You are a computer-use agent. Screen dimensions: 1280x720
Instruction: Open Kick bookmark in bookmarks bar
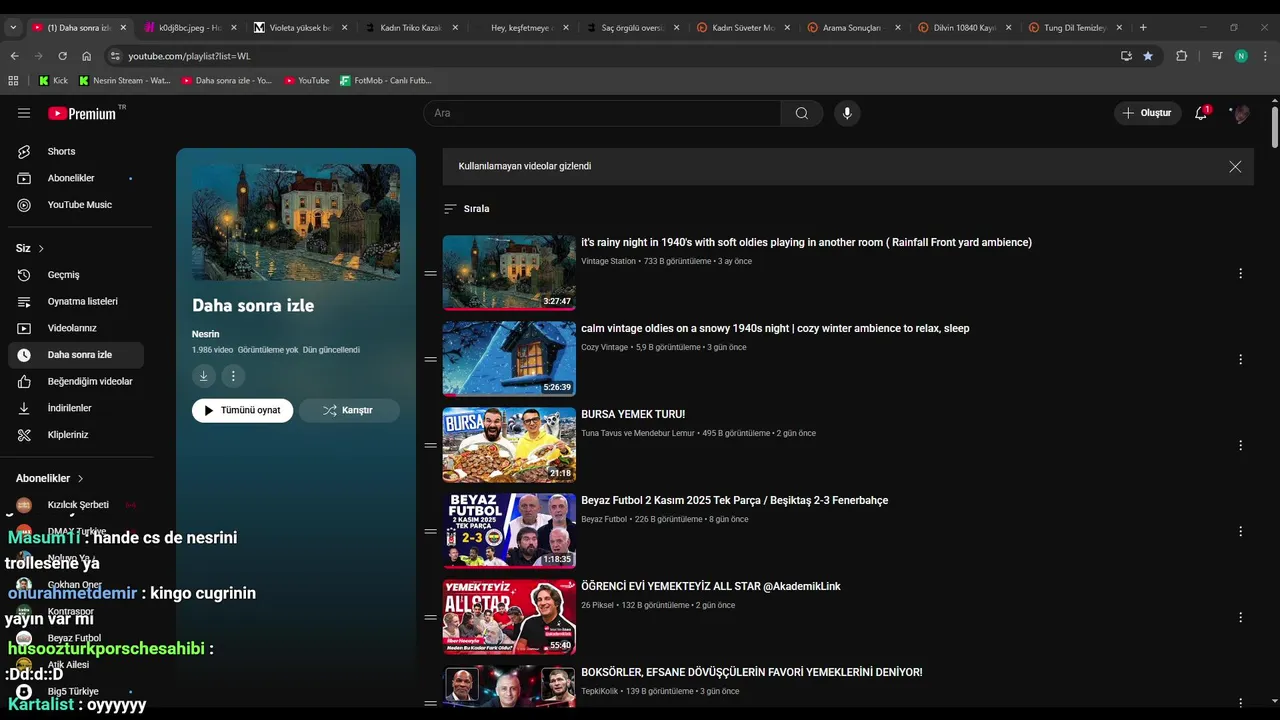53,80
